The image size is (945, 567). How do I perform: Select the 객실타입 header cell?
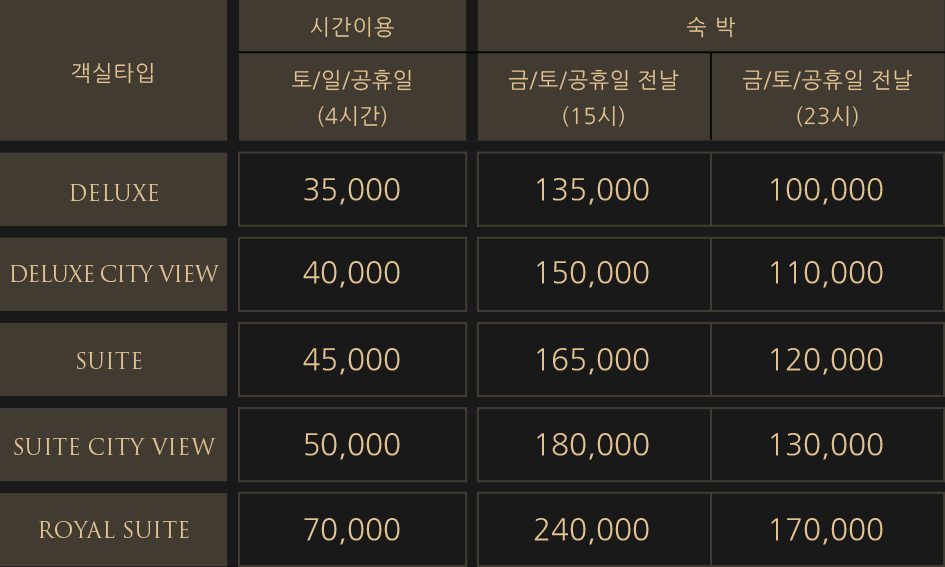113,70
